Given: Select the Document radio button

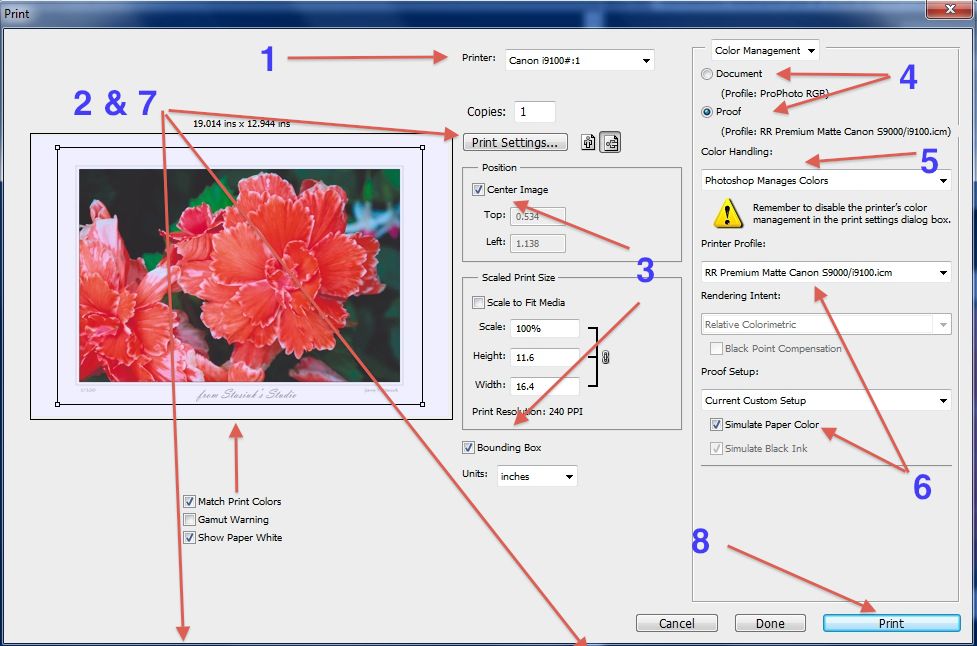Looking at the screenshot, I should (707, 74).
